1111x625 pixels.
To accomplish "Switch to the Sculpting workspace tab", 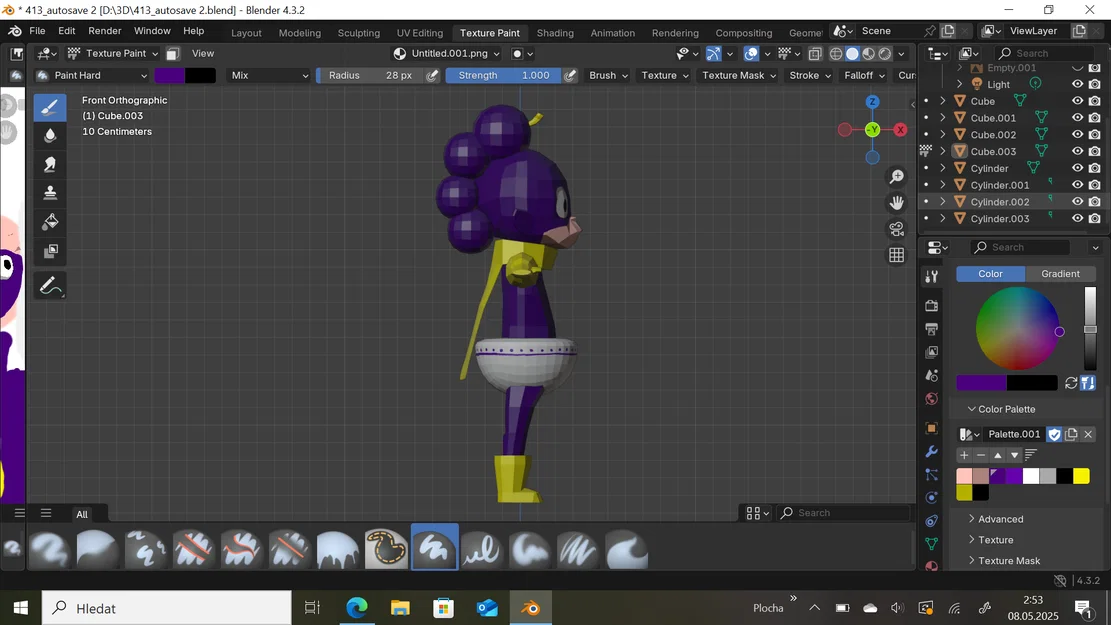I will [x=359, y=33].
